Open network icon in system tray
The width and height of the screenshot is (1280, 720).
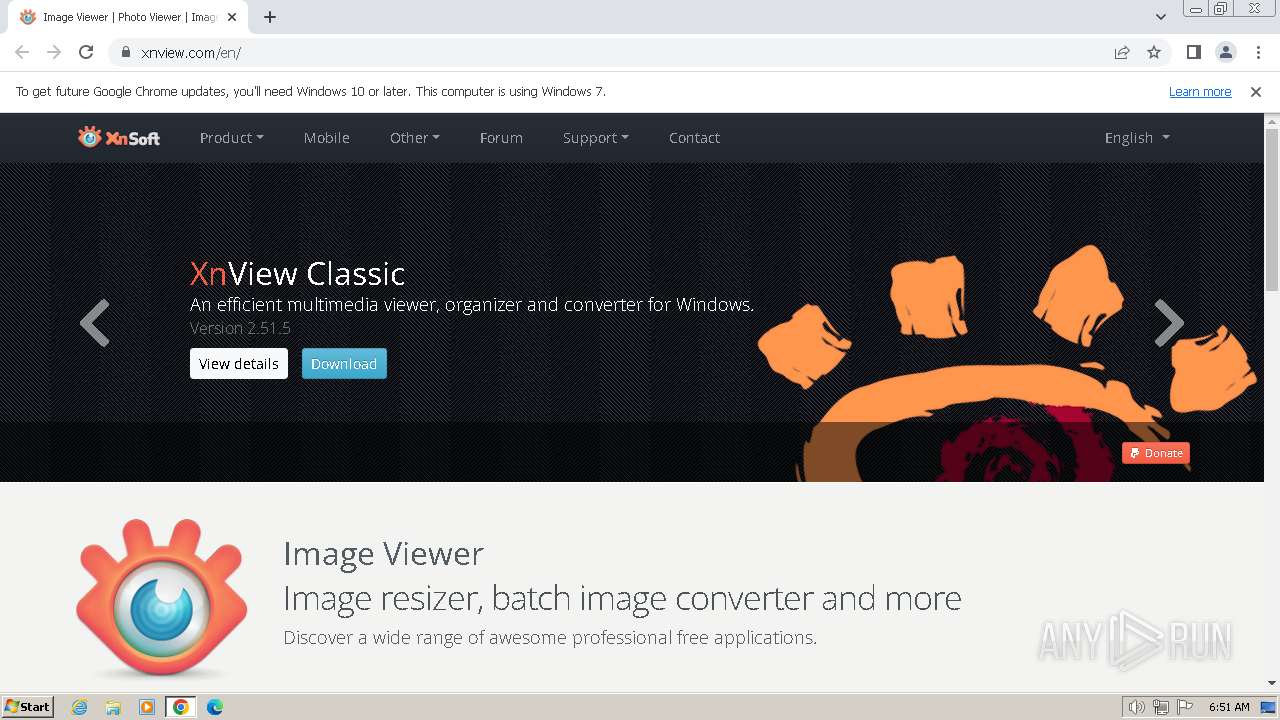[1161, 707]
